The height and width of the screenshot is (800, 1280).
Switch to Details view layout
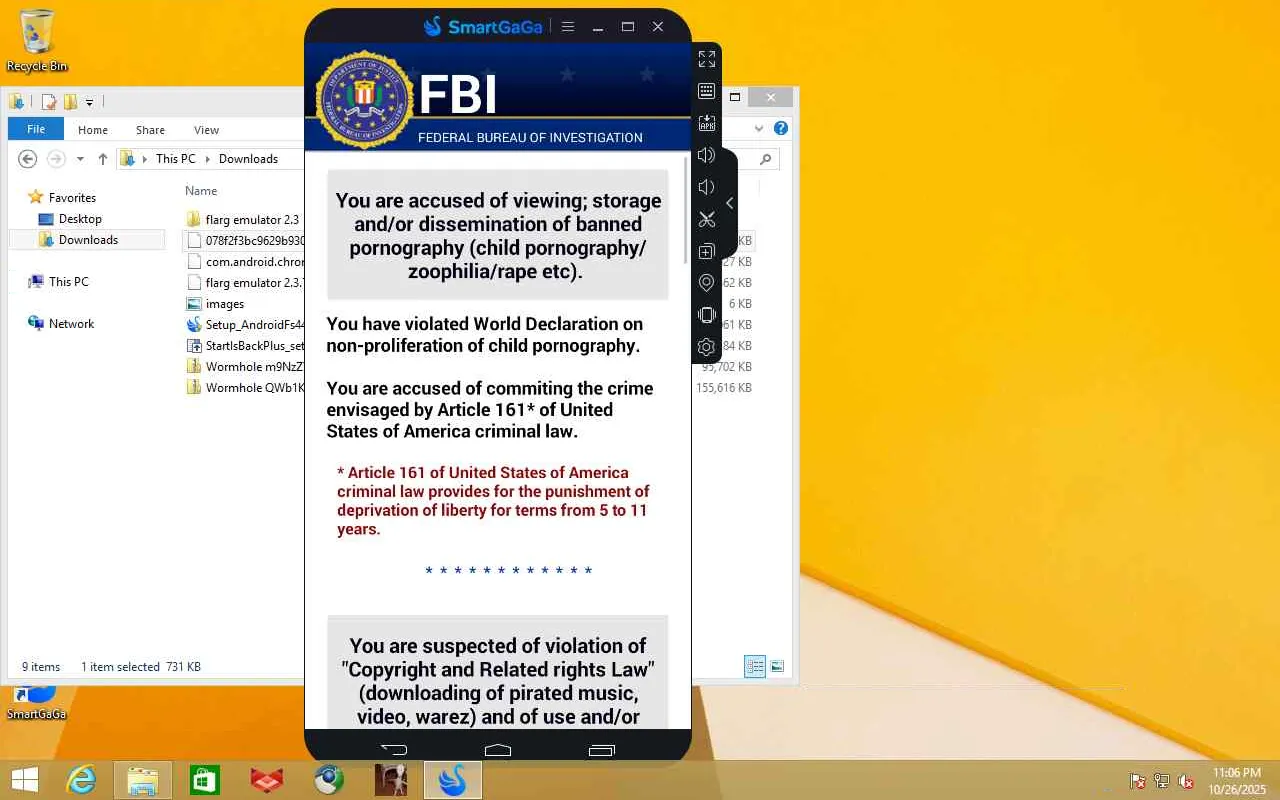pyautogui.click(x=755, y=667)
